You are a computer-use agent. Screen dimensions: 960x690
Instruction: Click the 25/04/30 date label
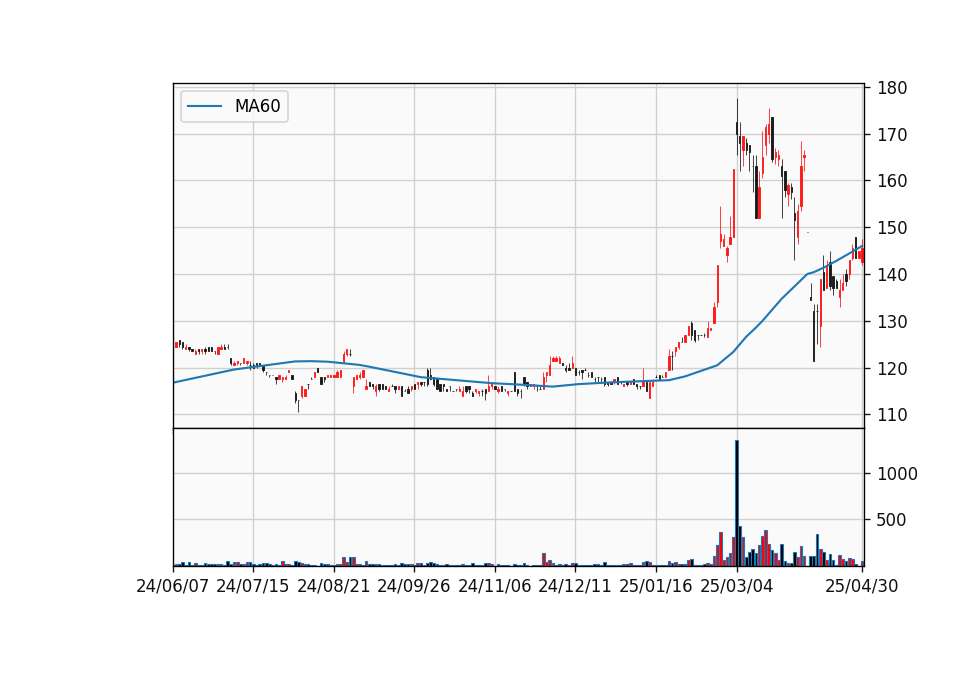[x=862, y=586]
